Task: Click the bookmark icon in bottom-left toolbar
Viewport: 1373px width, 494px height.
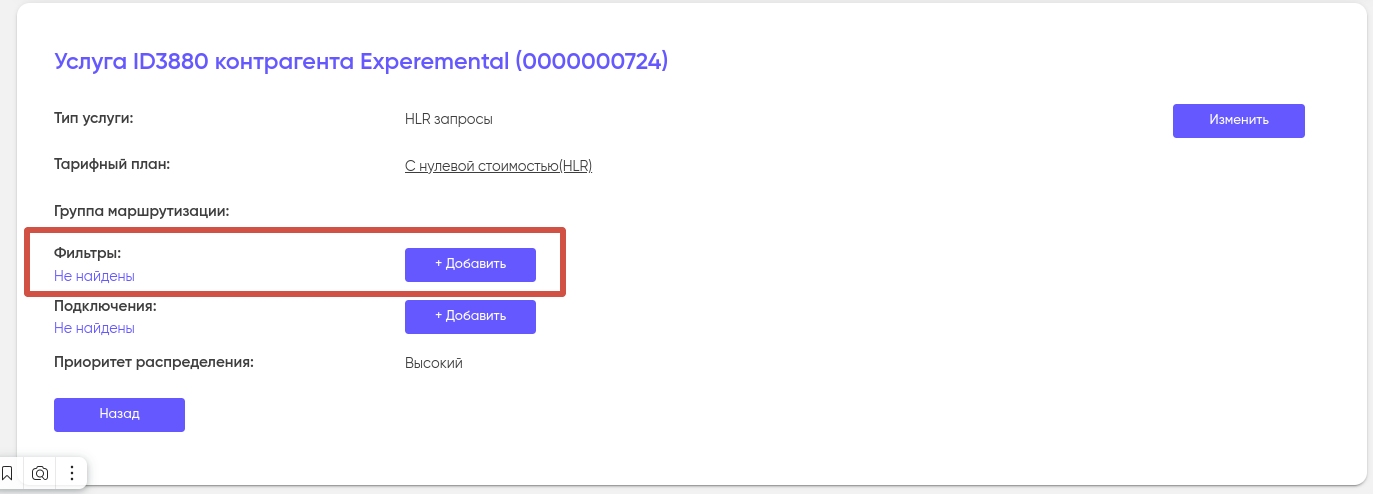Action: click(x=7, y=473)
